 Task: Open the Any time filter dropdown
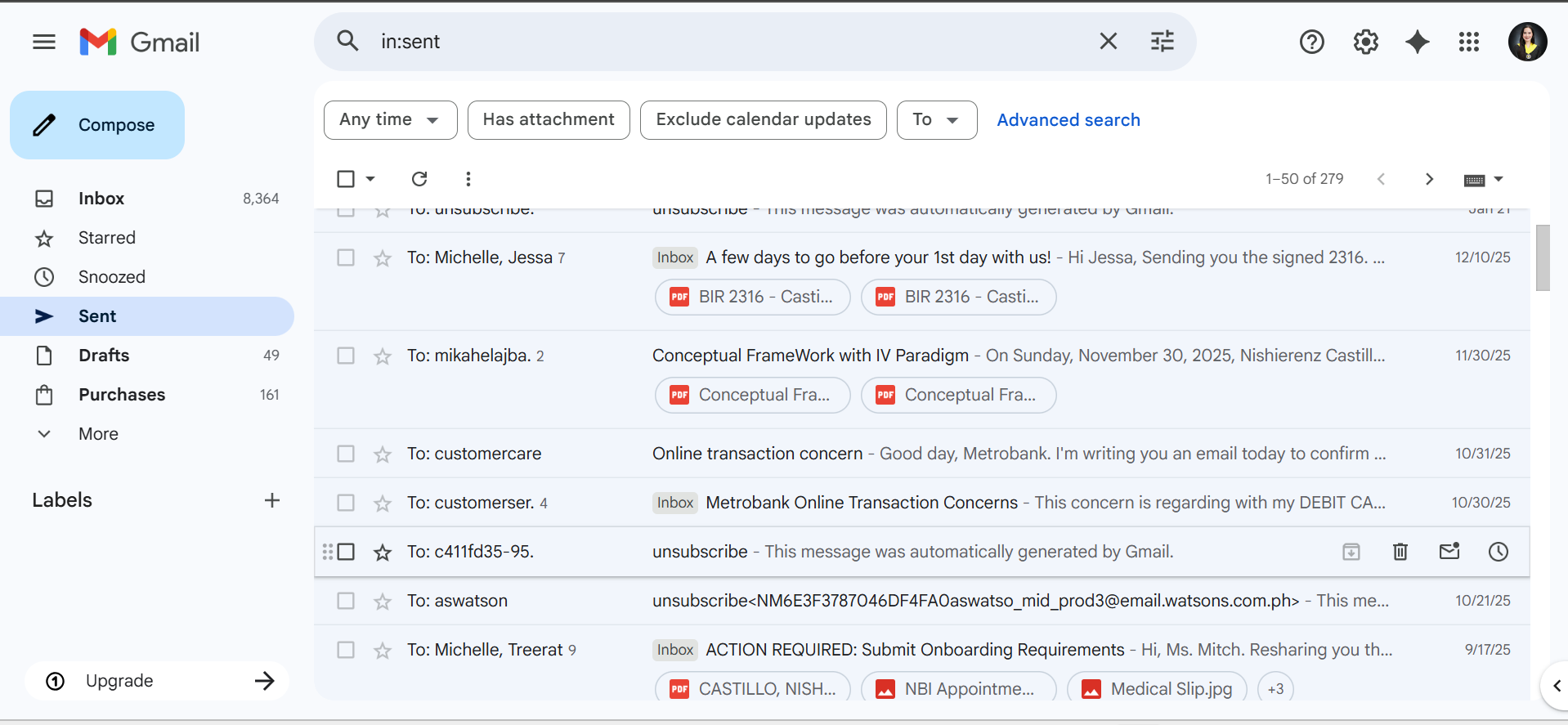[390, 120]
